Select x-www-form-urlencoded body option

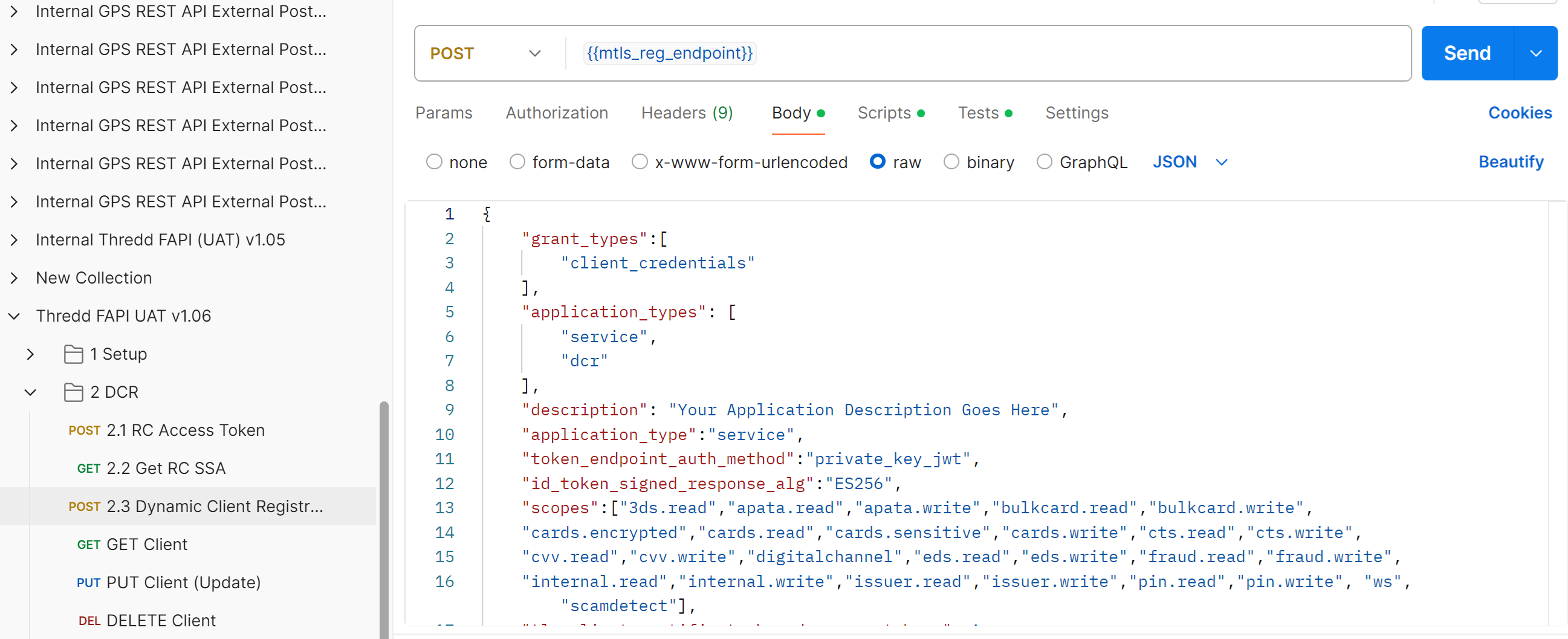click(x=640, y=162)
